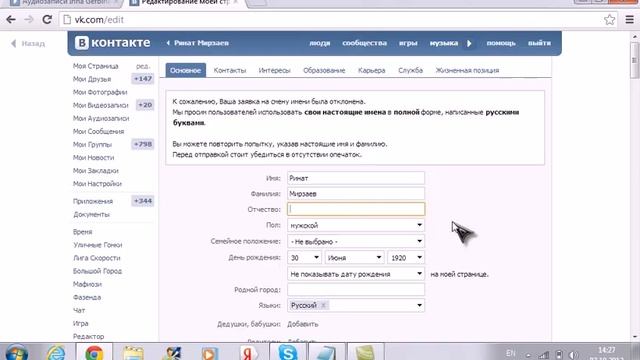The image size is (640, 360).
Task: Click the Назад link
Action: tap(28, 43)
